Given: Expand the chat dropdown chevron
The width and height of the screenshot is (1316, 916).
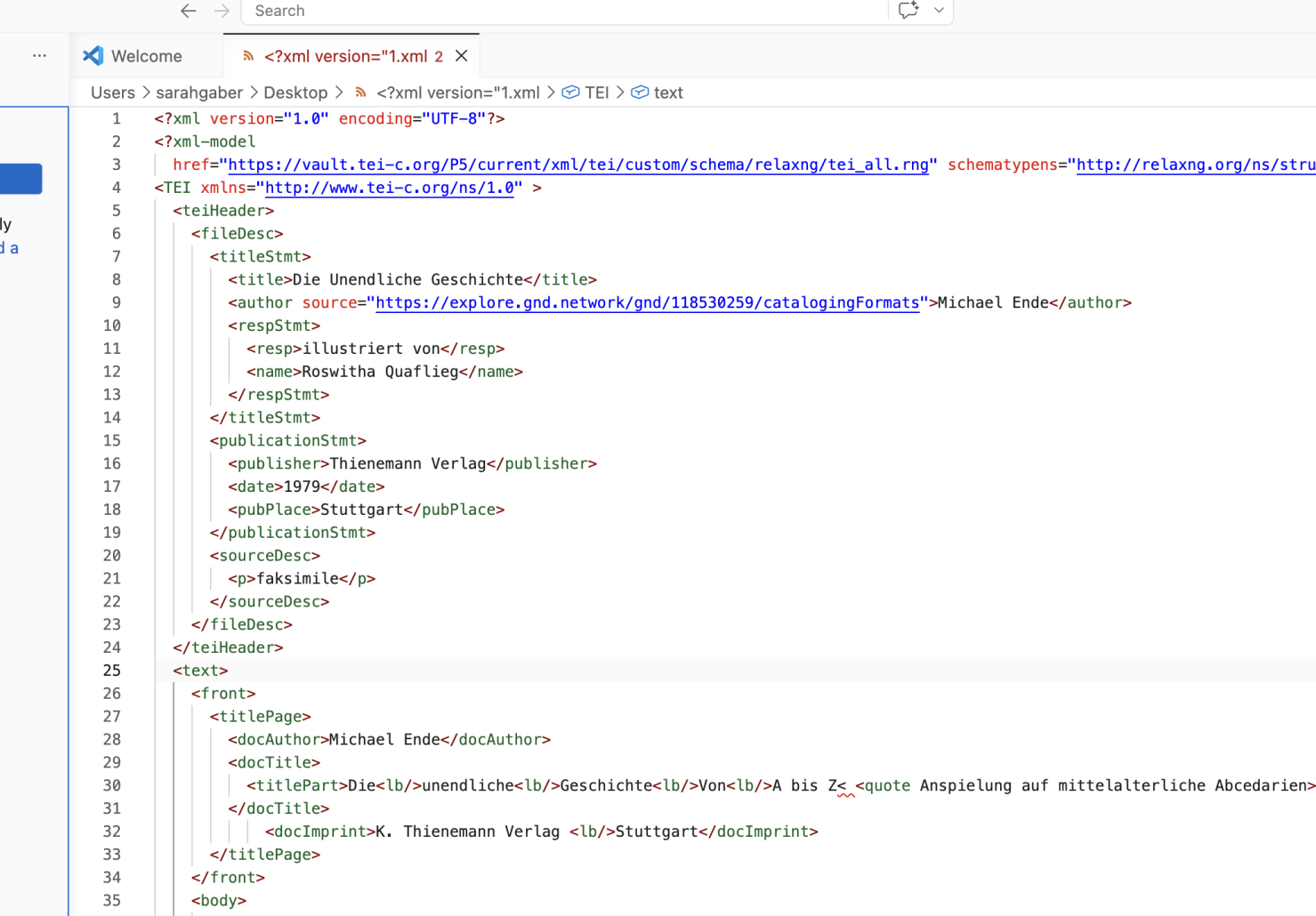Looking at the screenshot, I should (x=939, y=11).
